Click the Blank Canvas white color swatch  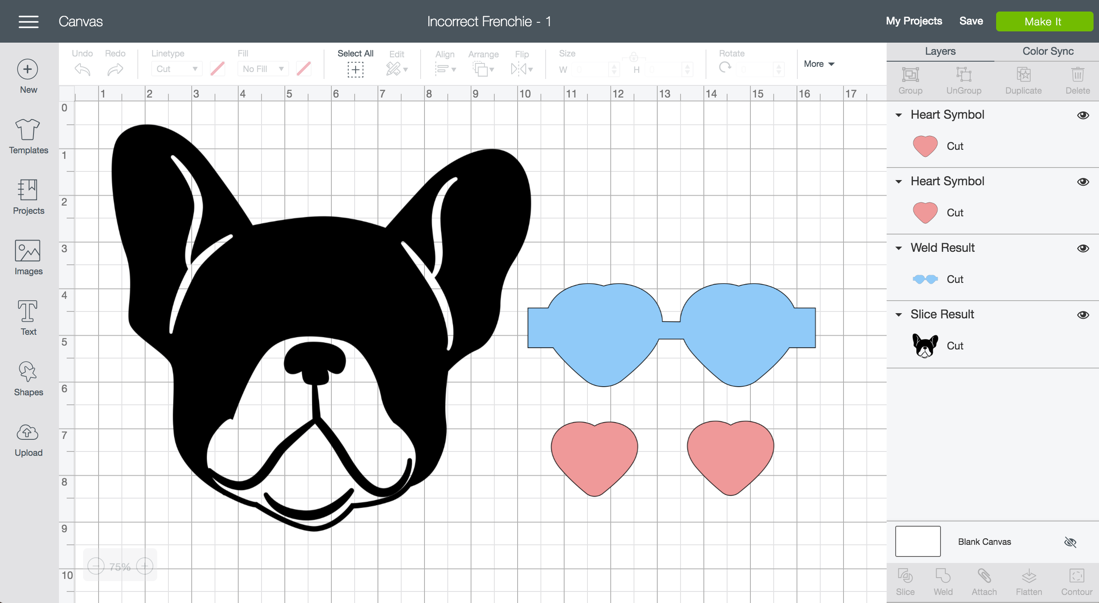[918, 541]
